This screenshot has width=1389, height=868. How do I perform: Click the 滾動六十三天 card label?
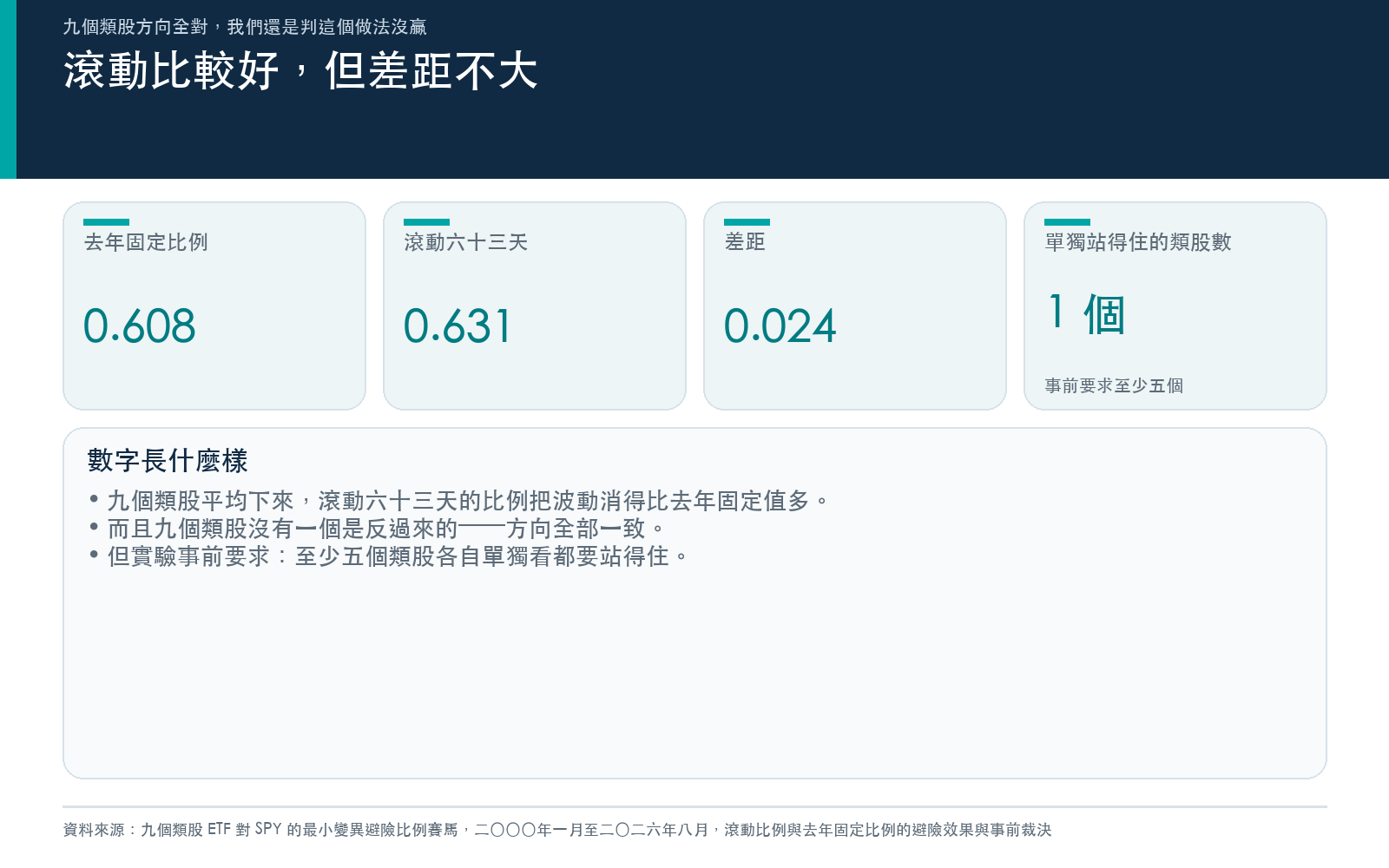(466, 242)
